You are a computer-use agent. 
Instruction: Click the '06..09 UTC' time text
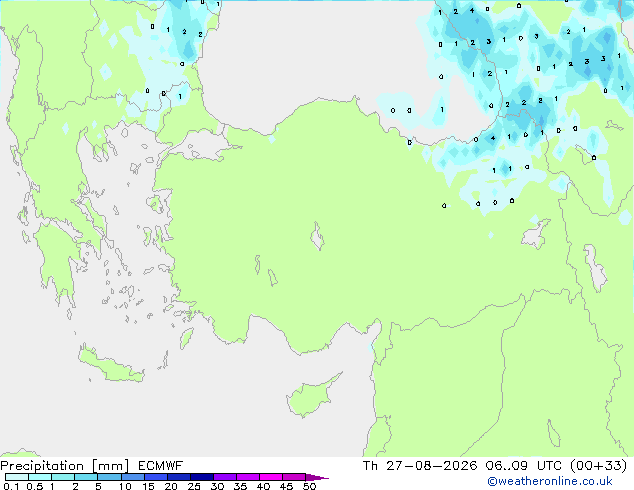[524, 466]
